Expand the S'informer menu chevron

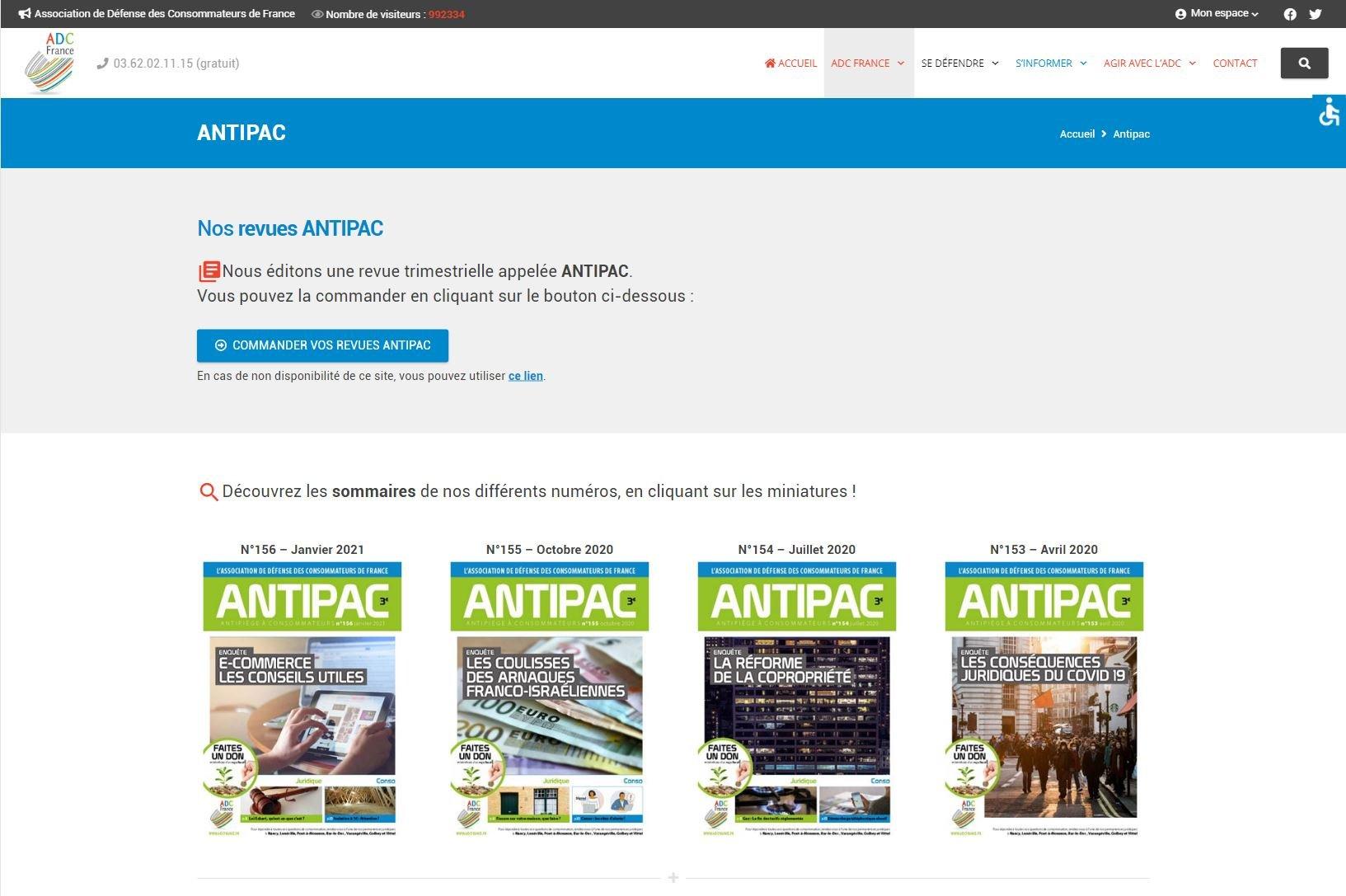point(1083,63)
